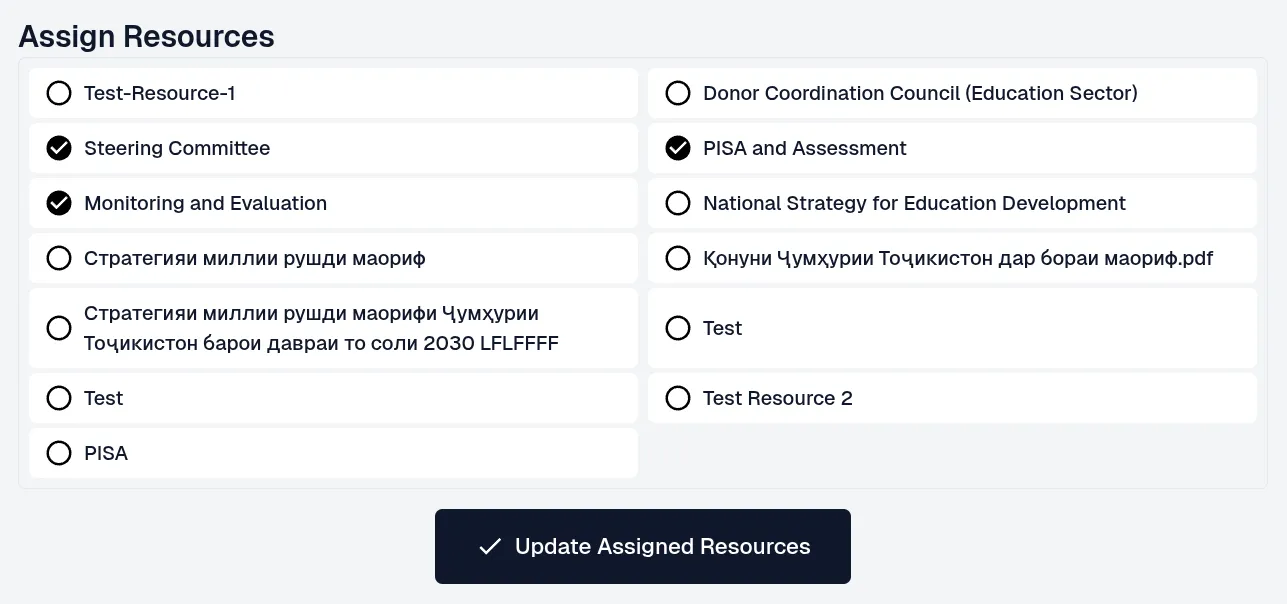Uncheck PISA and Assessment resource
The image size is (1287, 604).
click(x=678, y=148)
